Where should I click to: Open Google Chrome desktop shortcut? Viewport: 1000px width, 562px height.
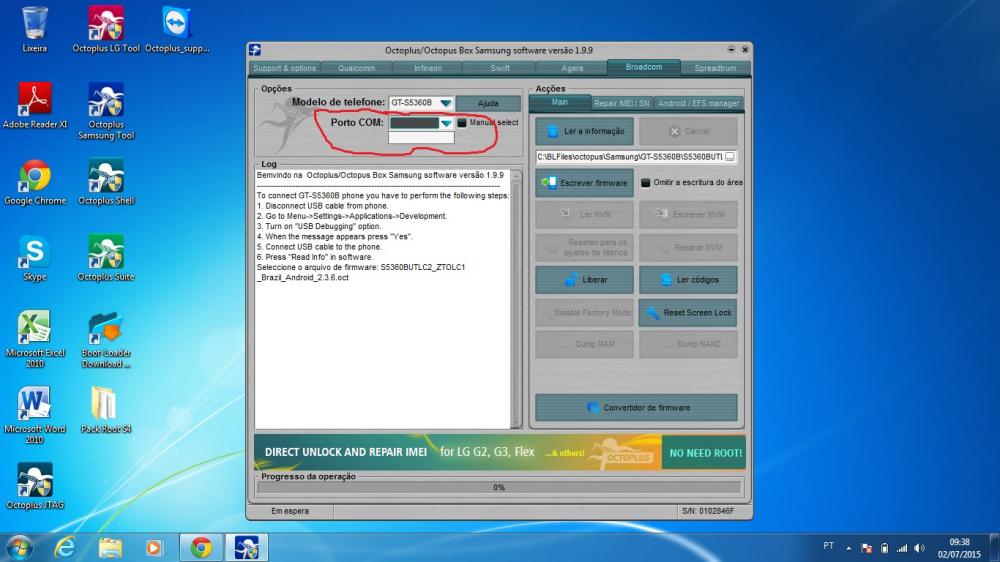pyautogui.click(x=34, y=182)
